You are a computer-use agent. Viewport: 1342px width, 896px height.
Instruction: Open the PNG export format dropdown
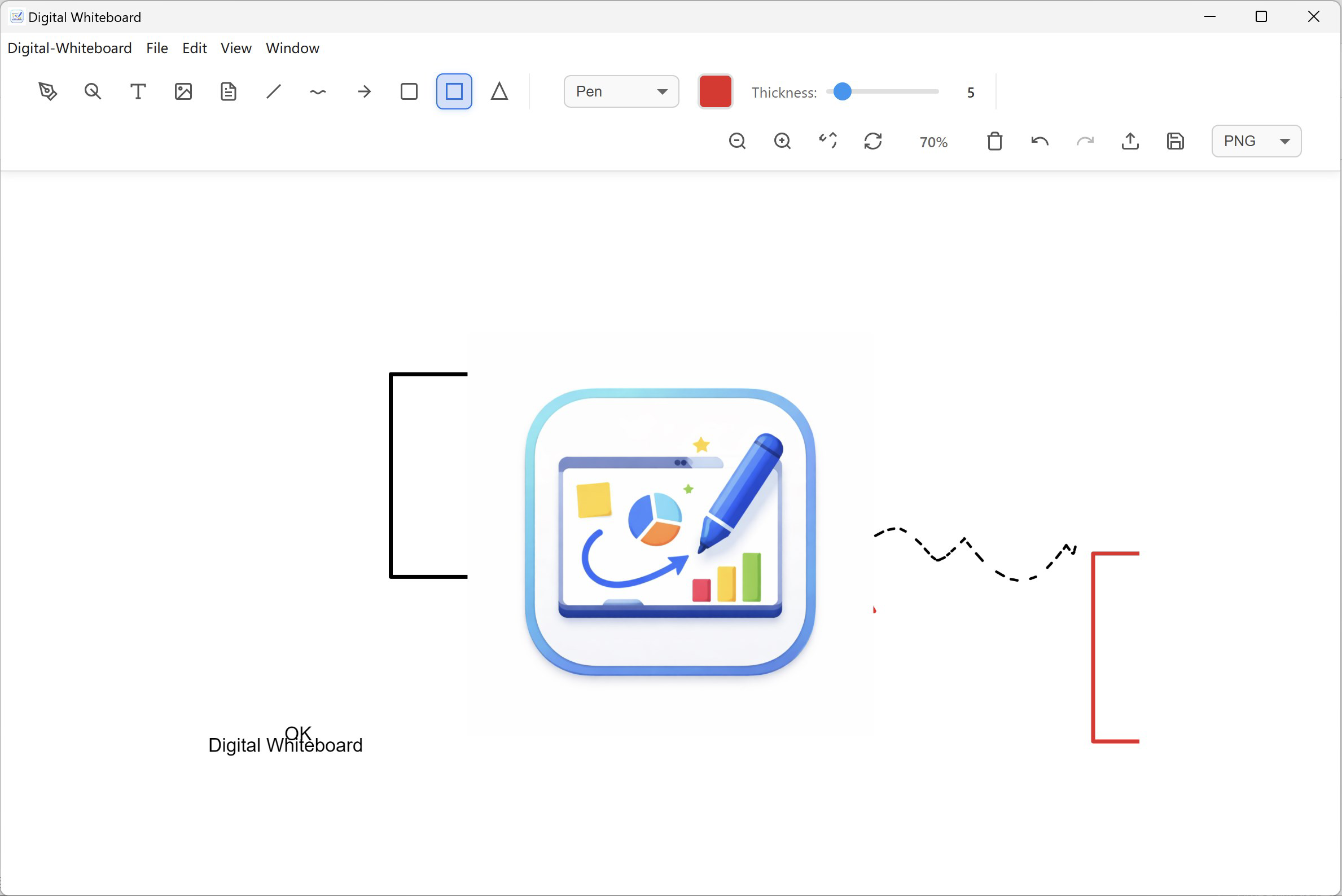(x=1256, y=141)
